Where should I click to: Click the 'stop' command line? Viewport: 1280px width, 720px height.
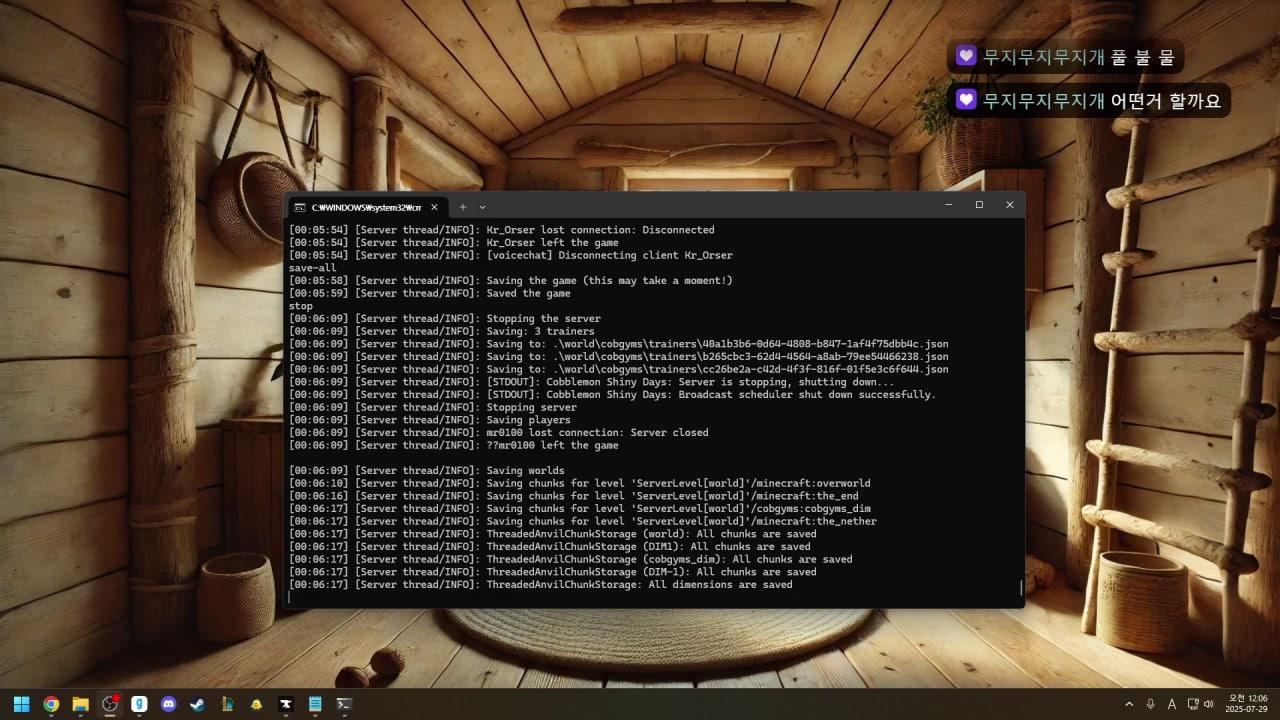[301, 306]
